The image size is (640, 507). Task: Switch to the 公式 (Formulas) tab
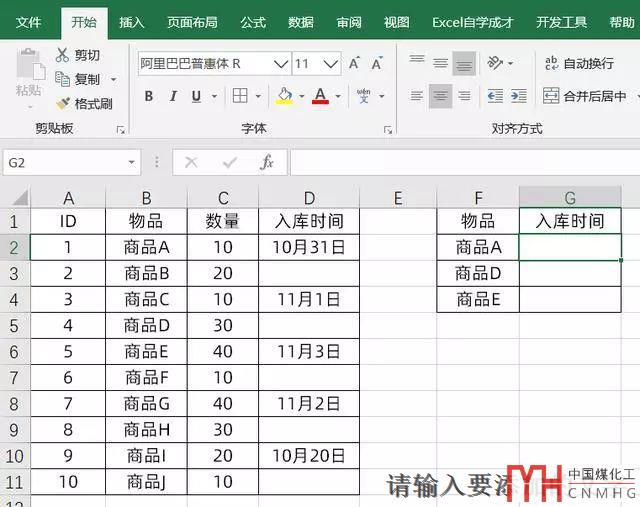pyautogui.click(x=253, y=22)
